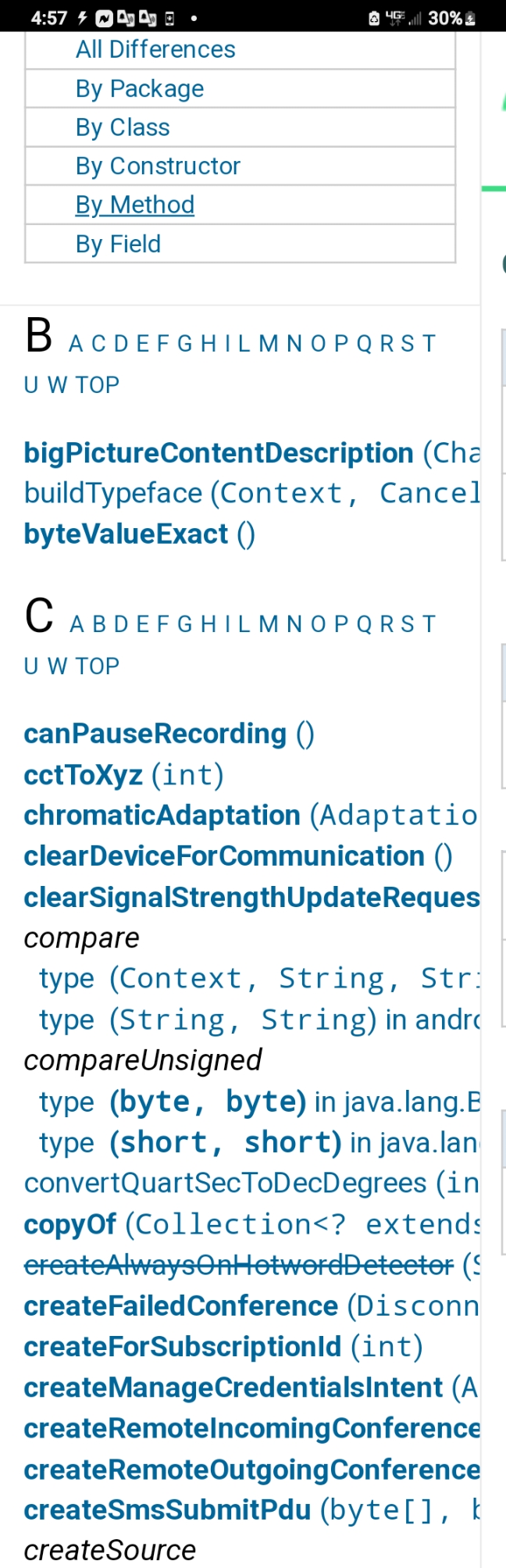Screen dimensions: 506x1568
Task: Open the cctToXyz (int) method
Action: click(123, 775)
